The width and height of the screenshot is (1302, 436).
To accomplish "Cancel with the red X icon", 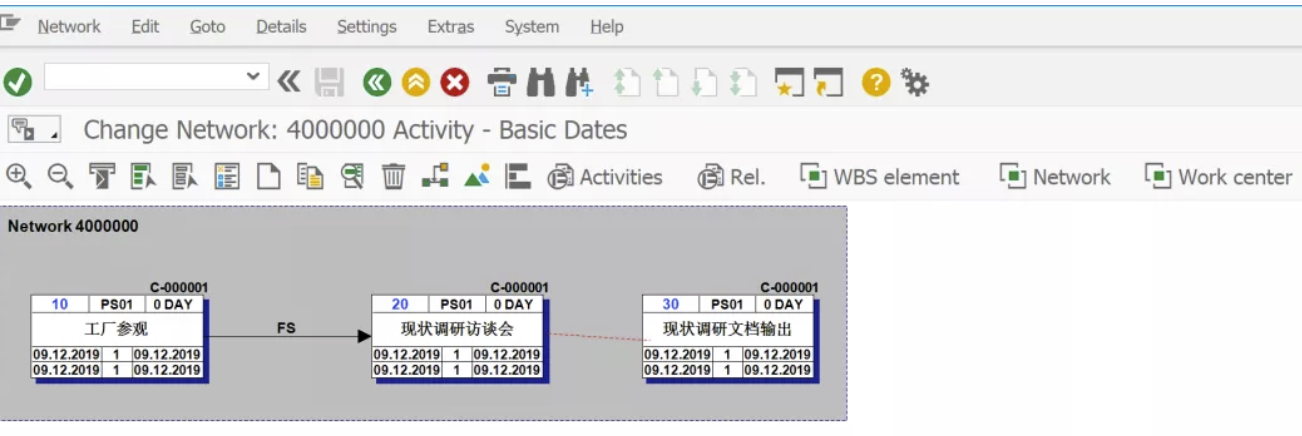I will (x=455, y=82).
